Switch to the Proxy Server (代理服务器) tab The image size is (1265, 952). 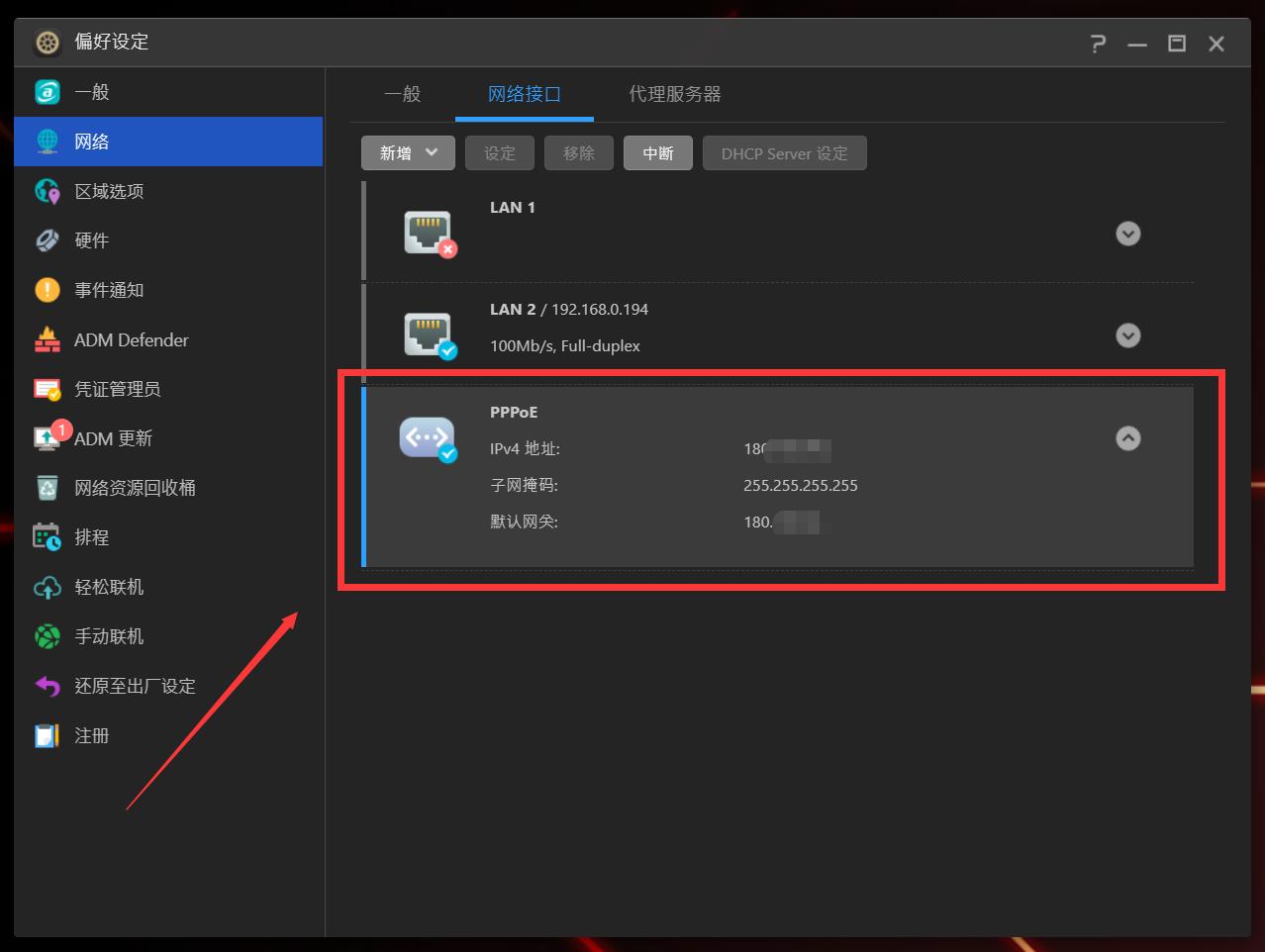point(674,94)
